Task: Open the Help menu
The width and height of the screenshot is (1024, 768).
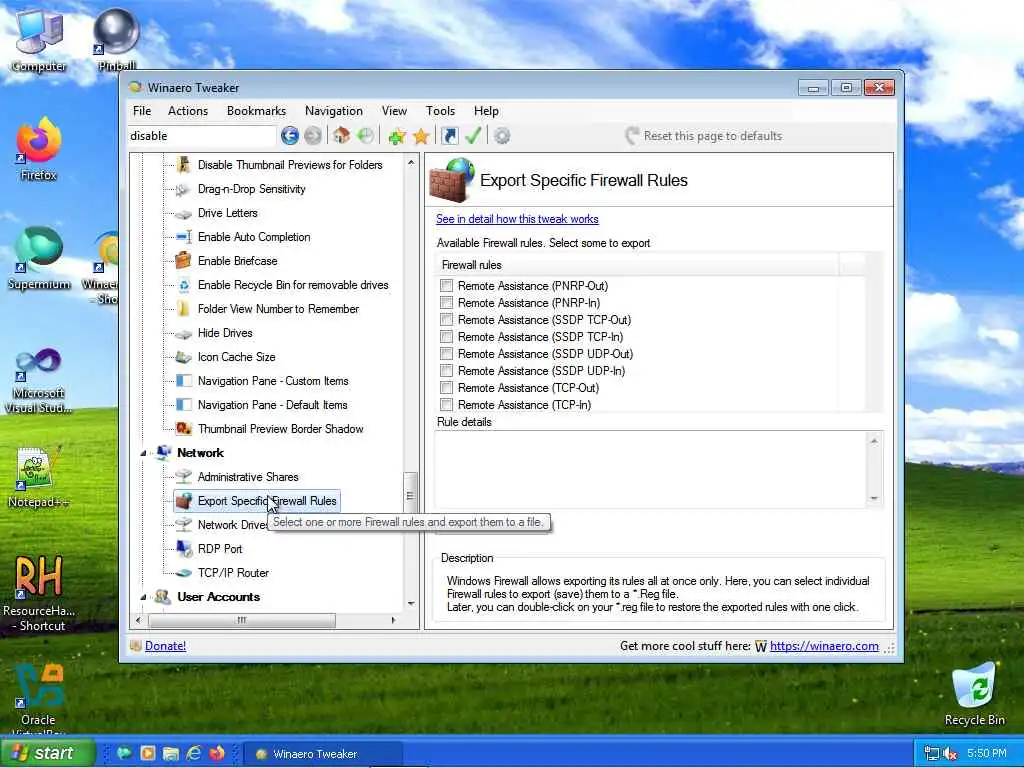Action: 486,111
